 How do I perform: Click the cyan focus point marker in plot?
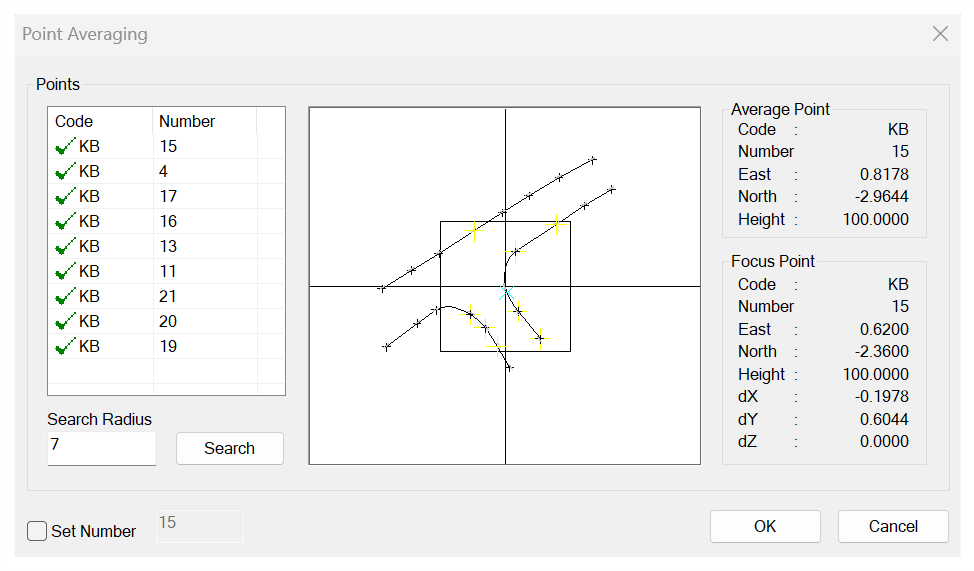[504, 292]
